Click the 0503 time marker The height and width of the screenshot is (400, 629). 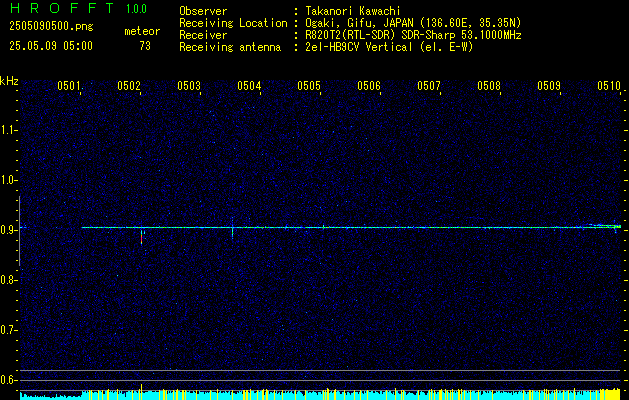click(189, 85)
